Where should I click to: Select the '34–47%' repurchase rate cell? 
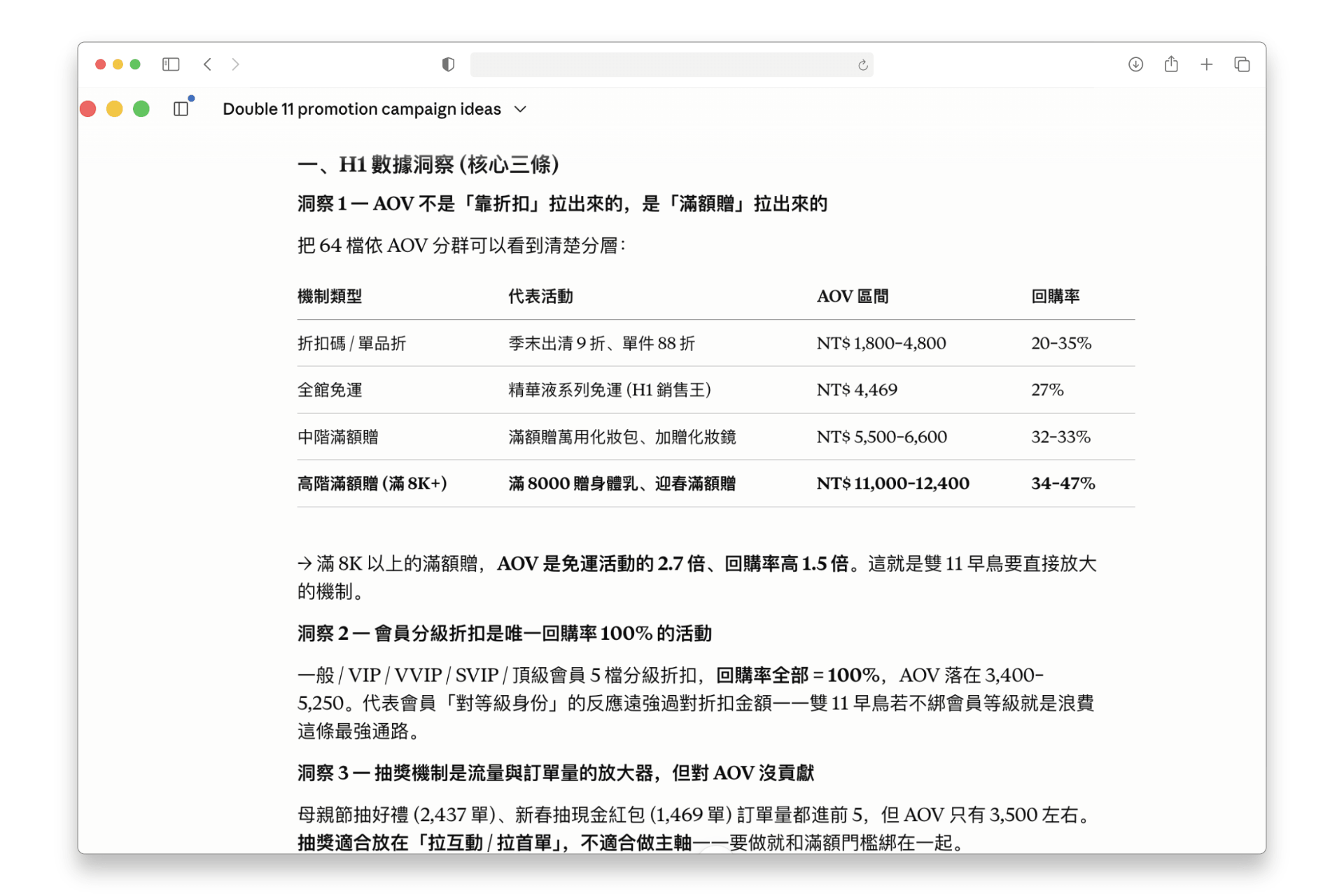click(x=1063, y=483)
